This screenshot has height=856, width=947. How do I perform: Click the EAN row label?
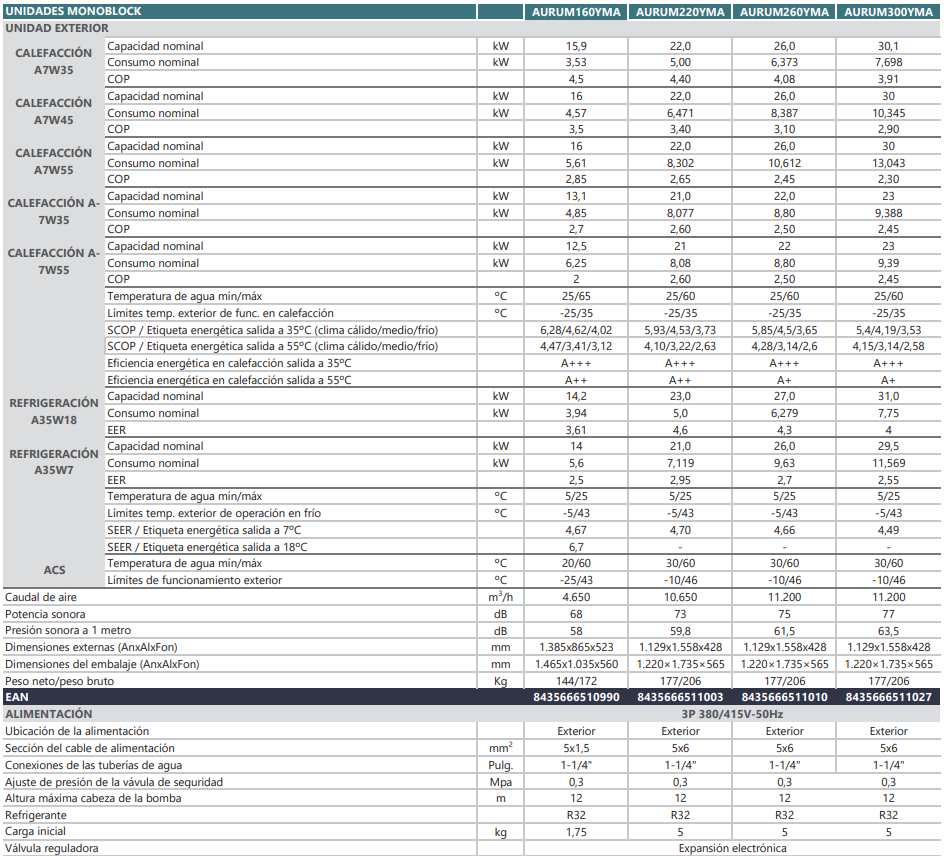17,697
